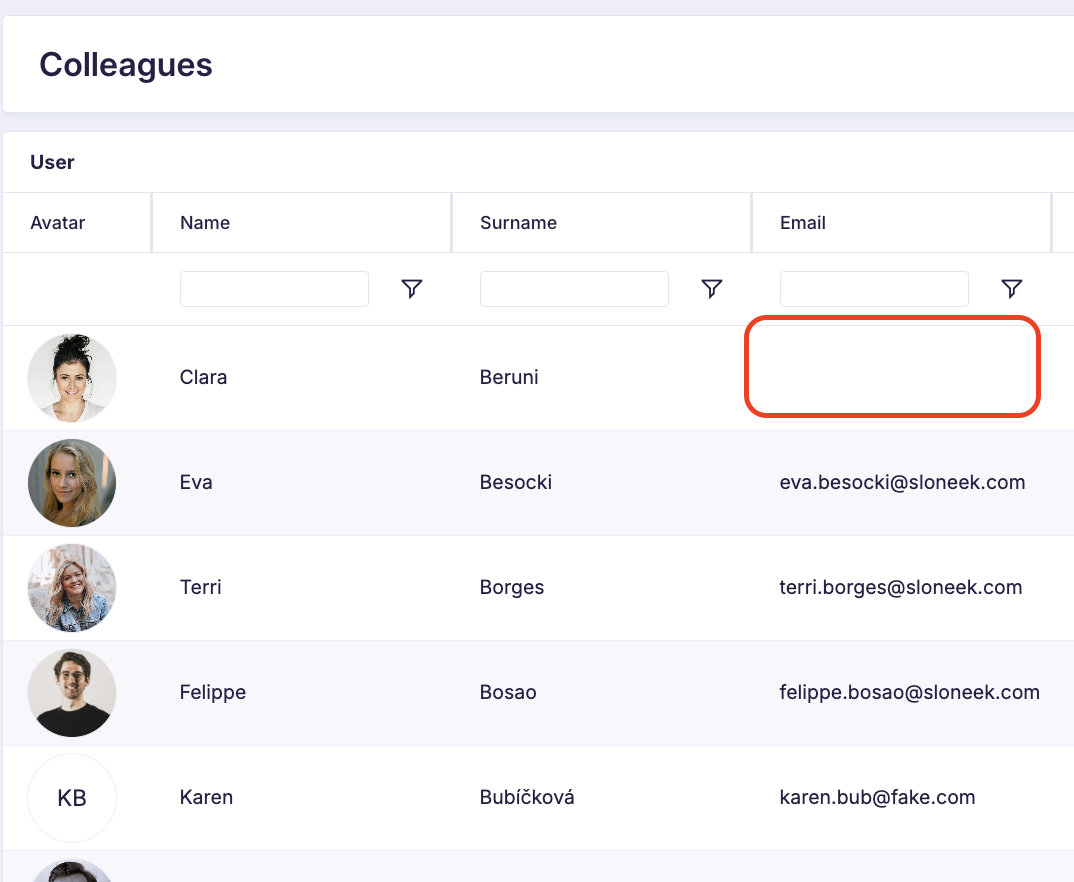
Task: Click the KB initials avatar
Action: (x=72, y=798)
